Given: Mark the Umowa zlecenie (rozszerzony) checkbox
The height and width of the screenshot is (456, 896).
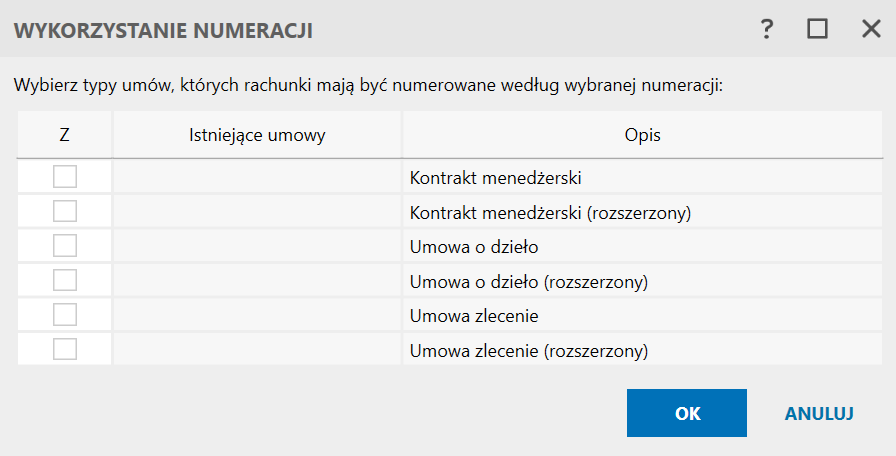Looking at the screenshot, I should pyautogui.click(x=65, y=349).
